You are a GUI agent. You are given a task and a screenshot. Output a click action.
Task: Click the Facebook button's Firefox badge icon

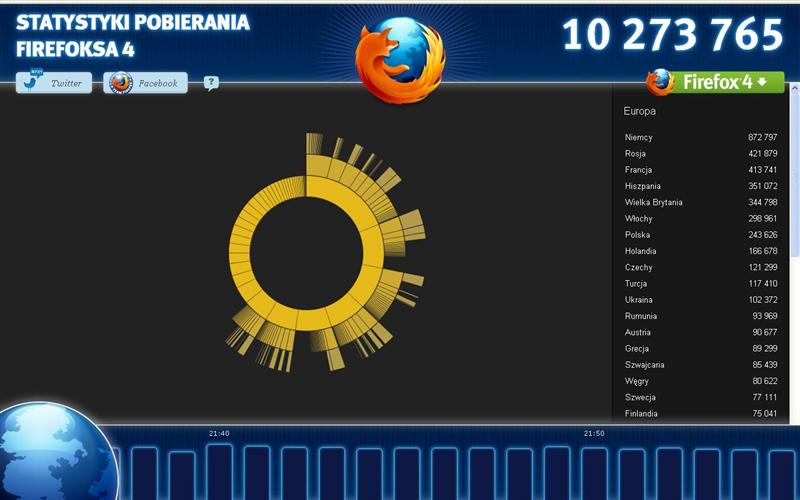121,83
